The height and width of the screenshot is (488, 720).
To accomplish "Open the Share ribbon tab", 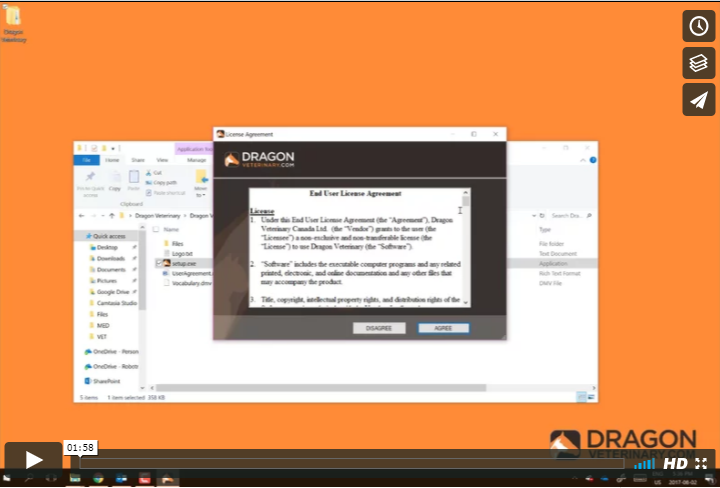I will [138, 160].
